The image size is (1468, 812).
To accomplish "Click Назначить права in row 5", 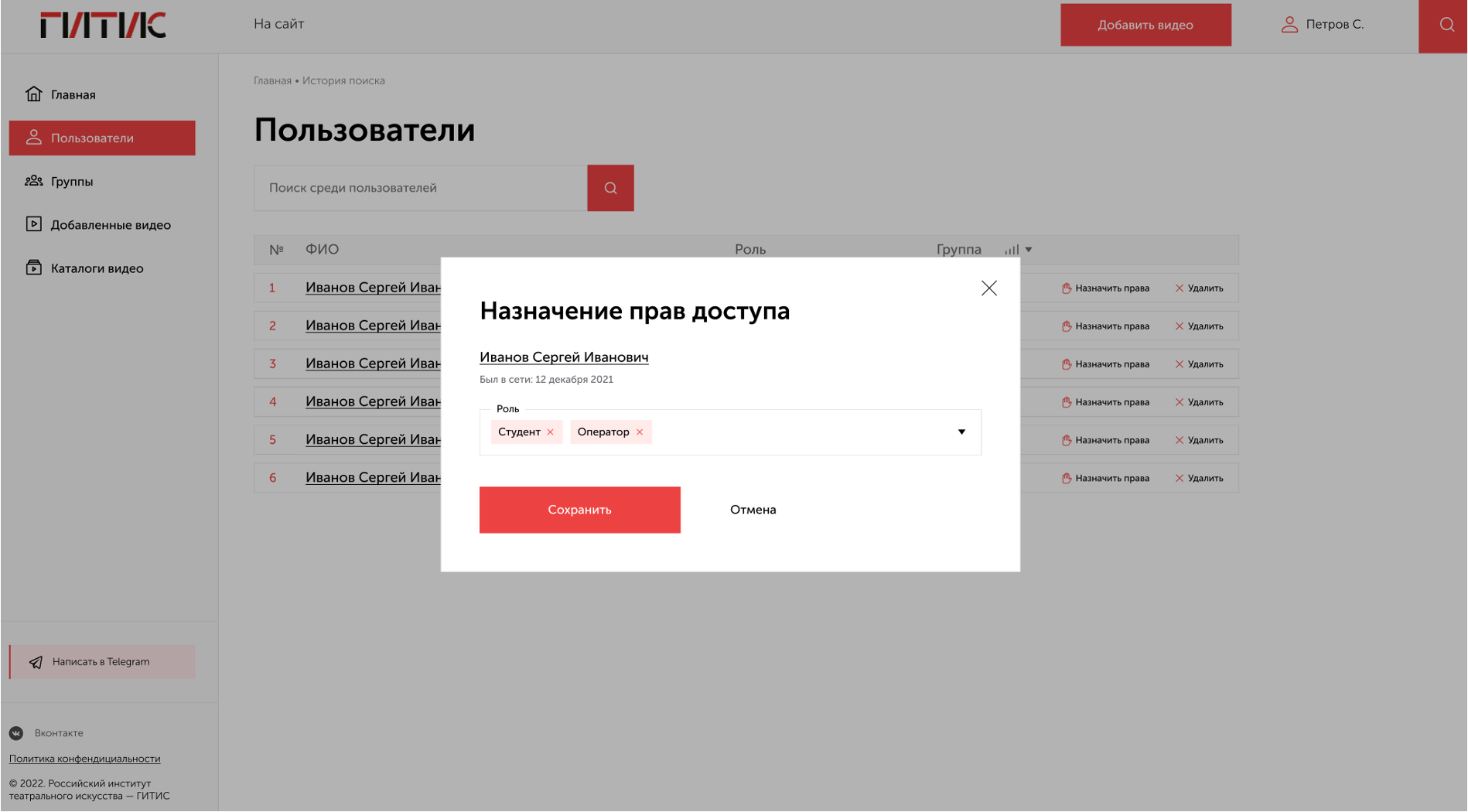I will click(x=1105, y=440).
